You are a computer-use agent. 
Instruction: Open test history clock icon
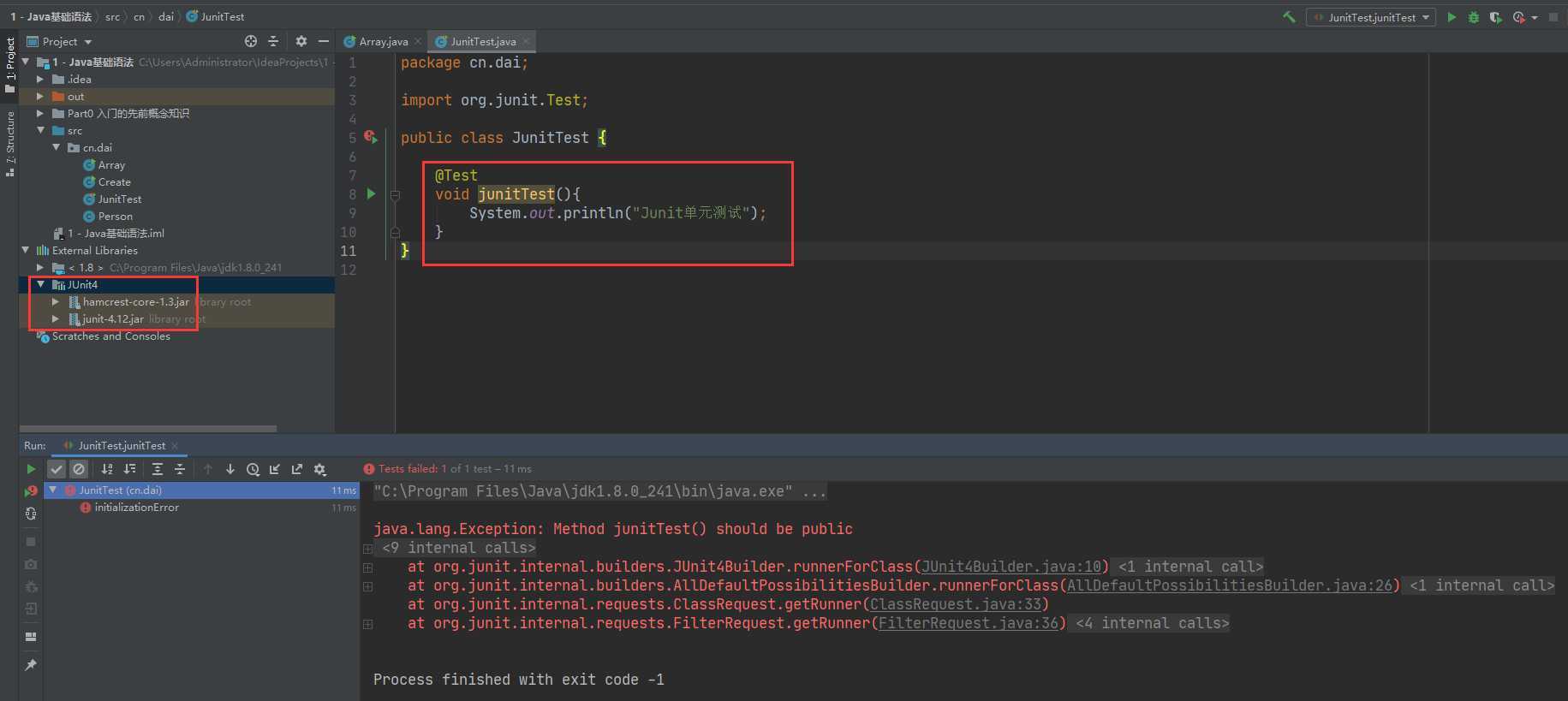click(x=253, y=469)
